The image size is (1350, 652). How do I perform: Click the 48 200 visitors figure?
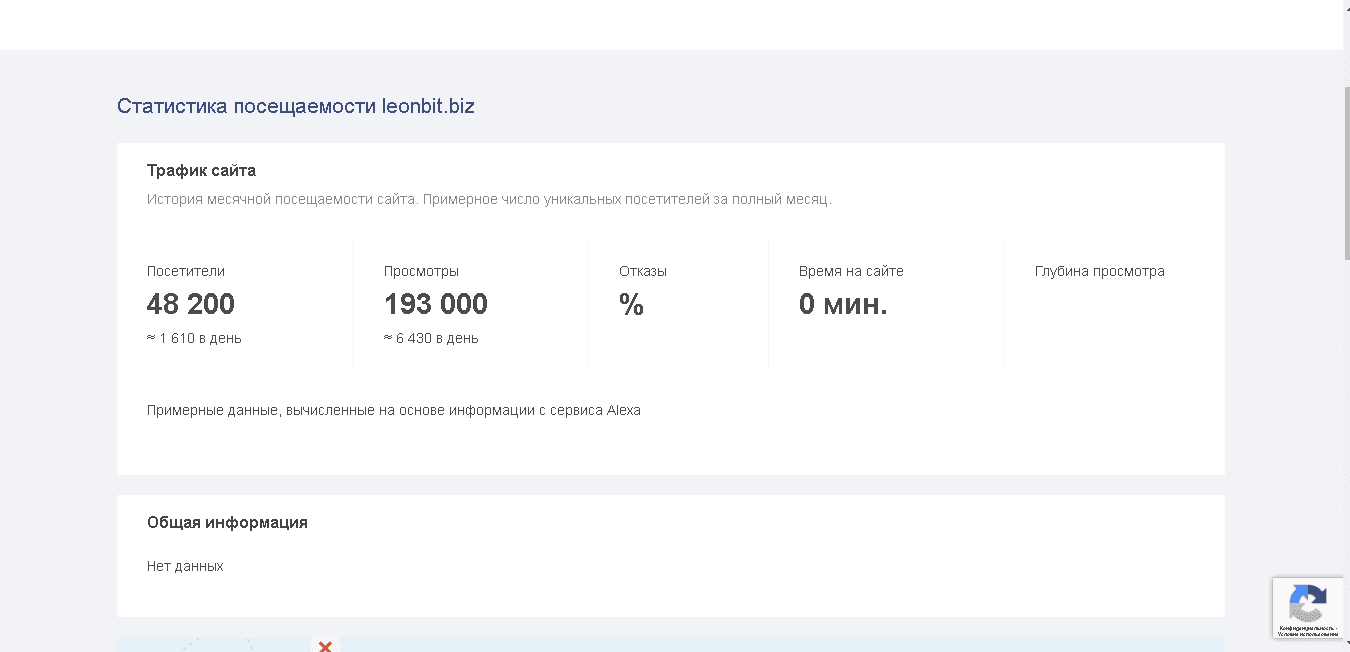click(191, 304)
